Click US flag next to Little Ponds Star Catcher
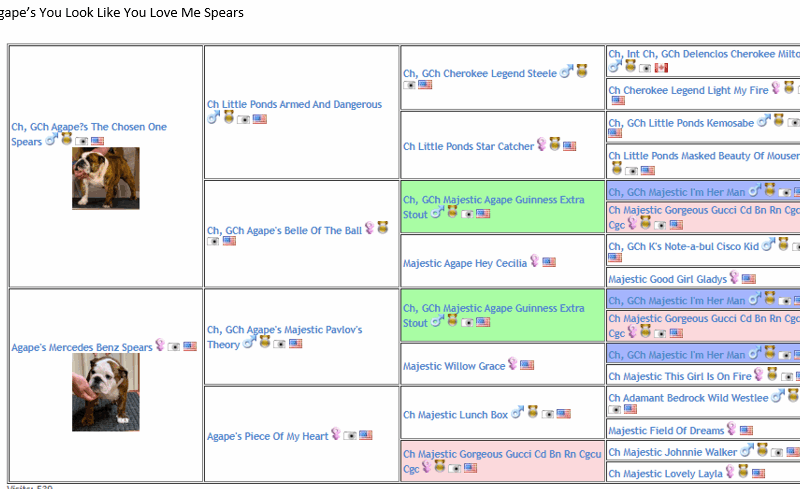 click(570, 146)
